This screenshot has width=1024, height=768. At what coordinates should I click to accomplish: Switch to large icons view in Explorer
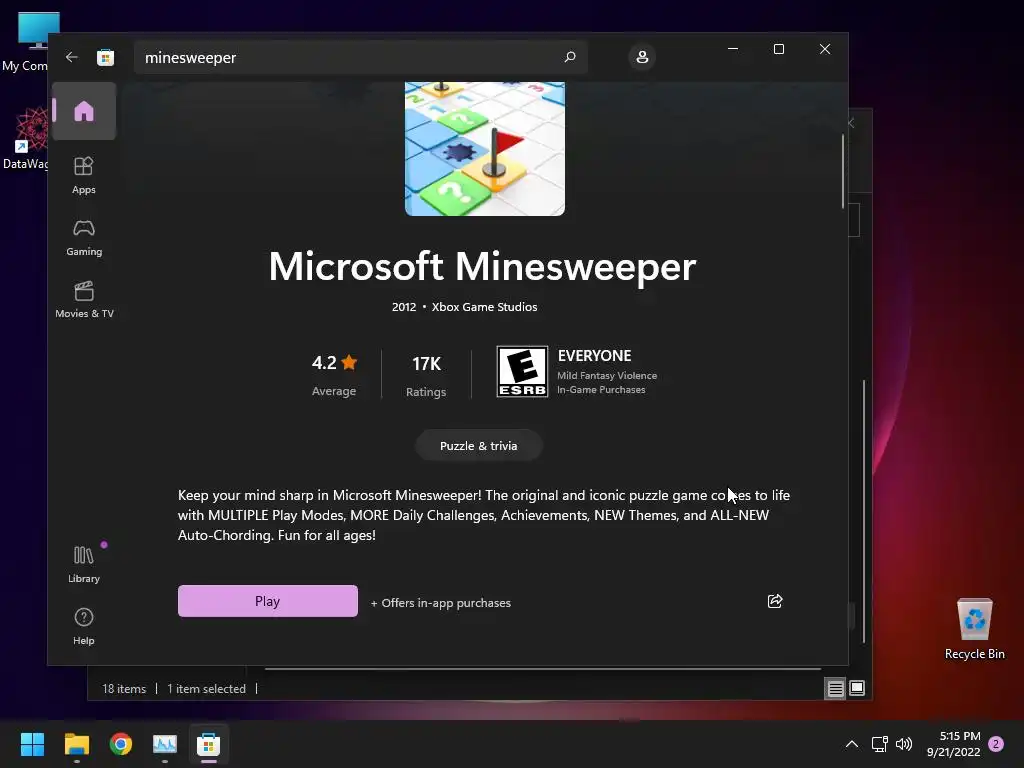tap(857, 688)
